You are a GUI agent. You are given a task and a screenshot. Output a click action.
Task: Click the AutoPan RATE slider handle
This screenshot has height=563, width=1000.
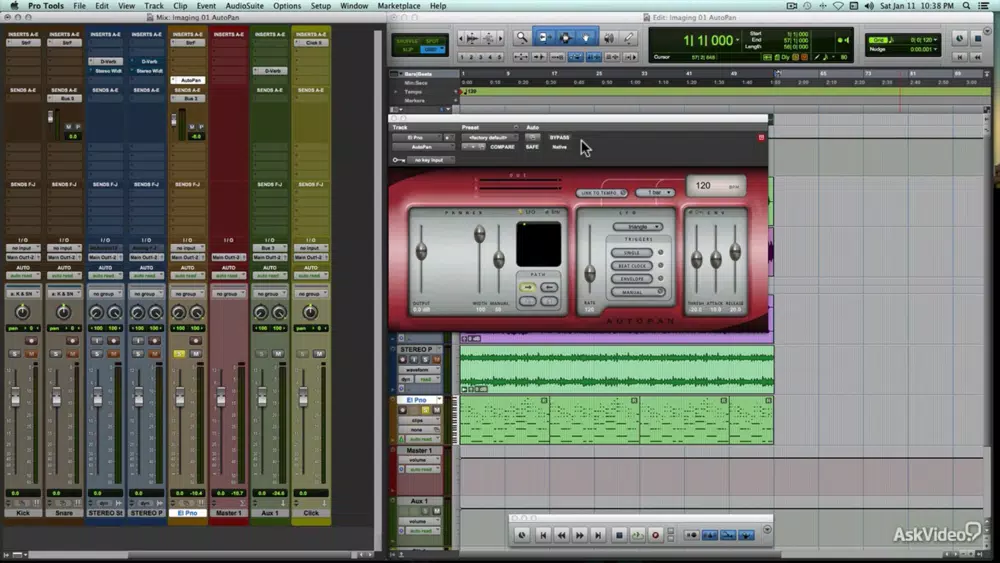590,274
